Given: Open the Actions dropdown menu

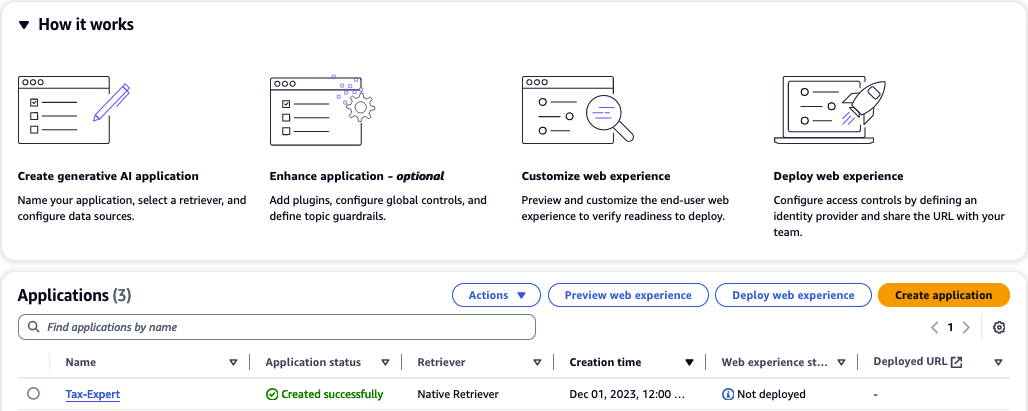Looking at the screenshot, I should 496,295.
